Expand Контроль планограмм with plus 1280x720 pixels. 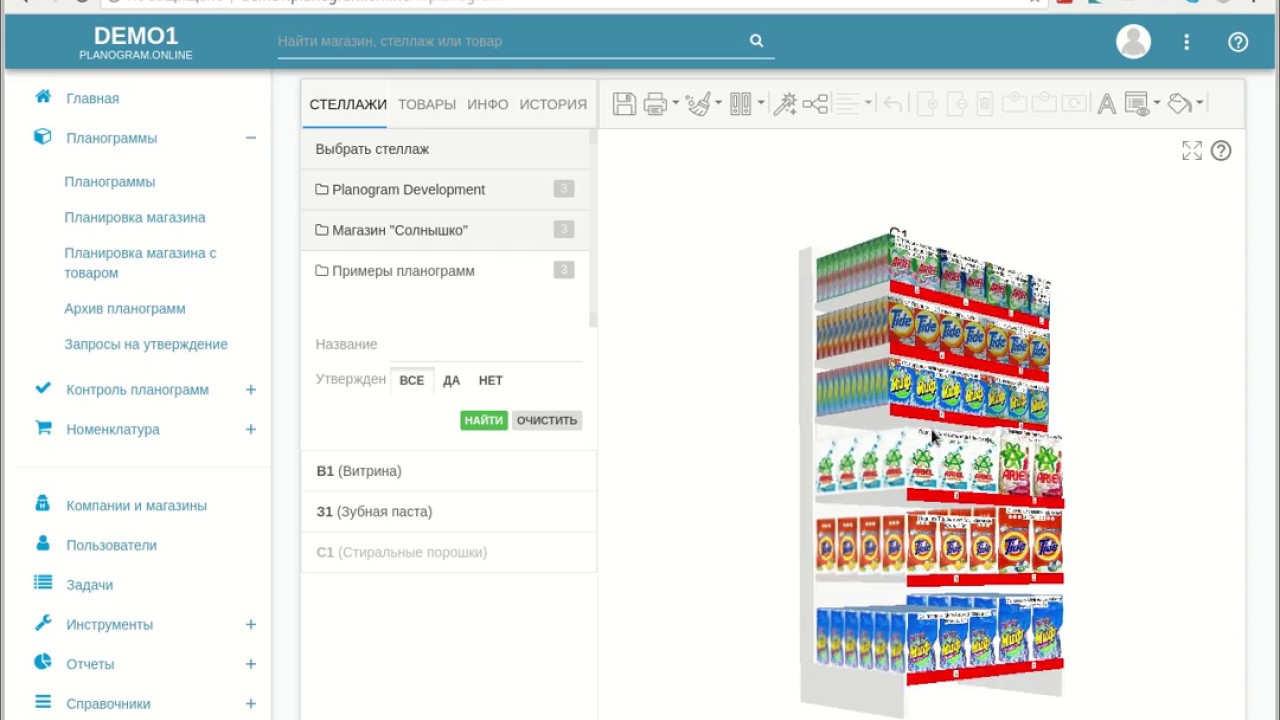(x=251, y=390)
